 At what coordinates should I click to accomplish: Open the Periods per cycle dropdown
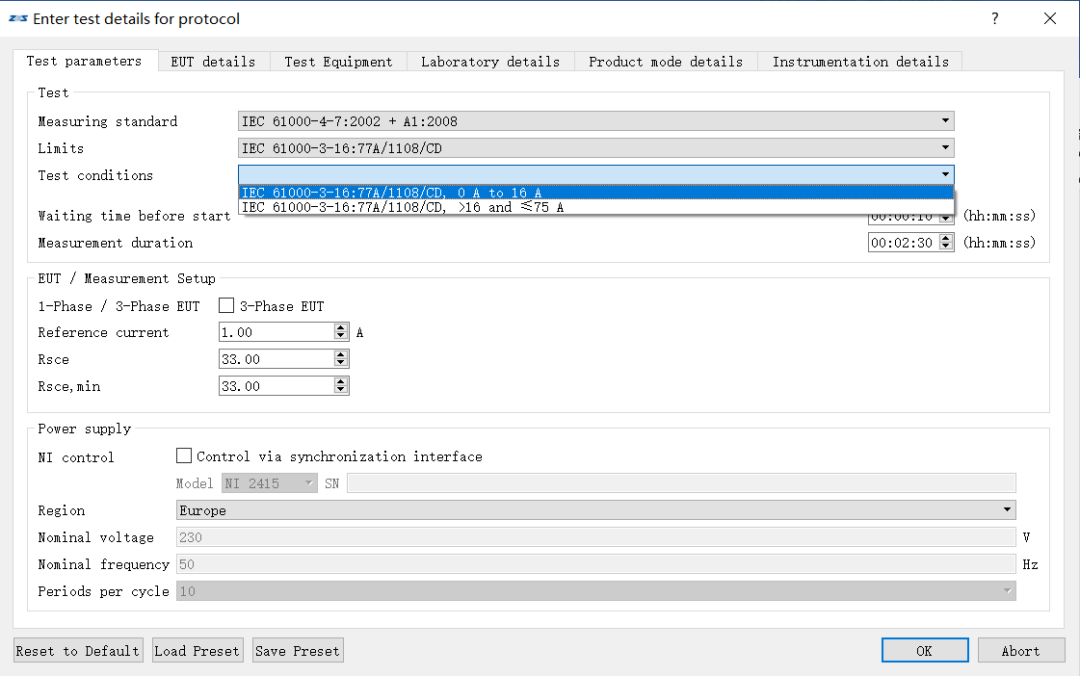(596, 591)
